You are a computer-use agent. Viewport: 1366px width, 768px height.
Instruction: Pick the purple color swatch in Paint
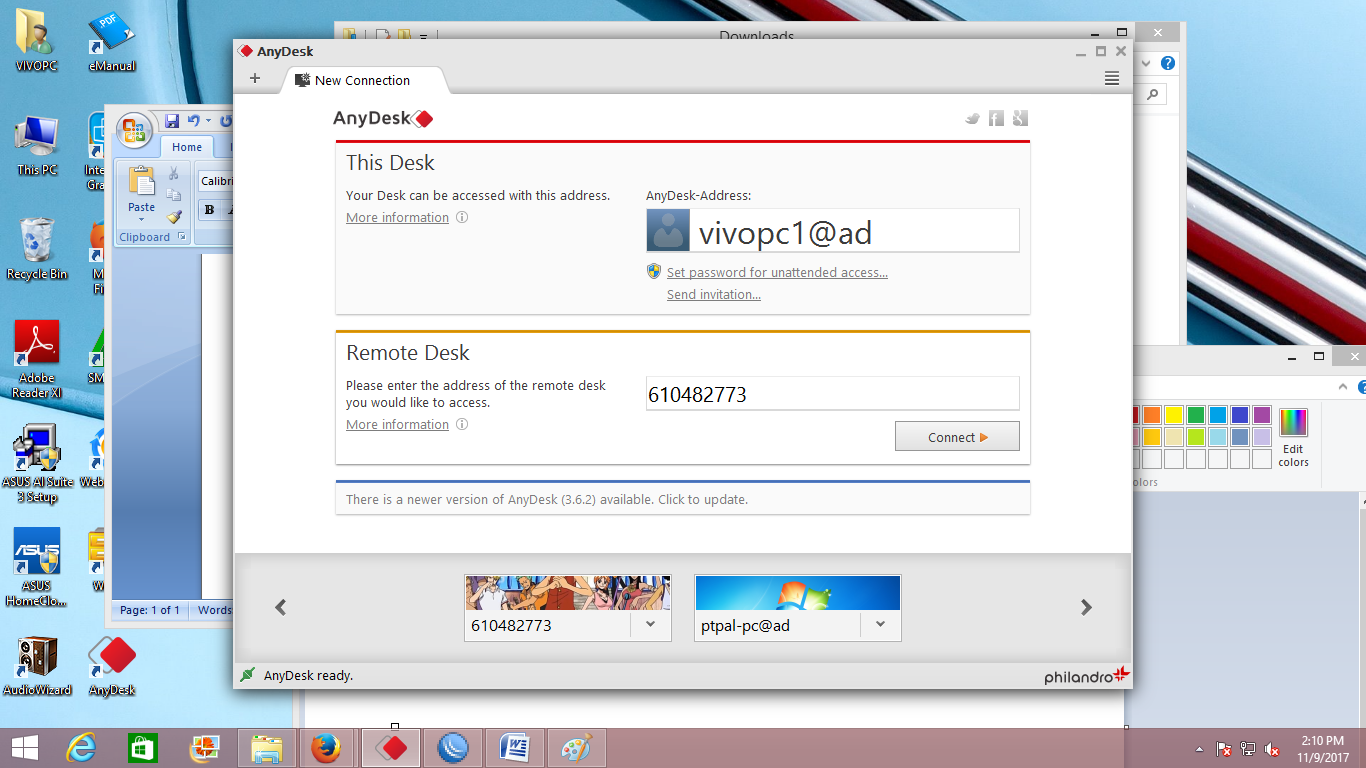point(1261,414)
